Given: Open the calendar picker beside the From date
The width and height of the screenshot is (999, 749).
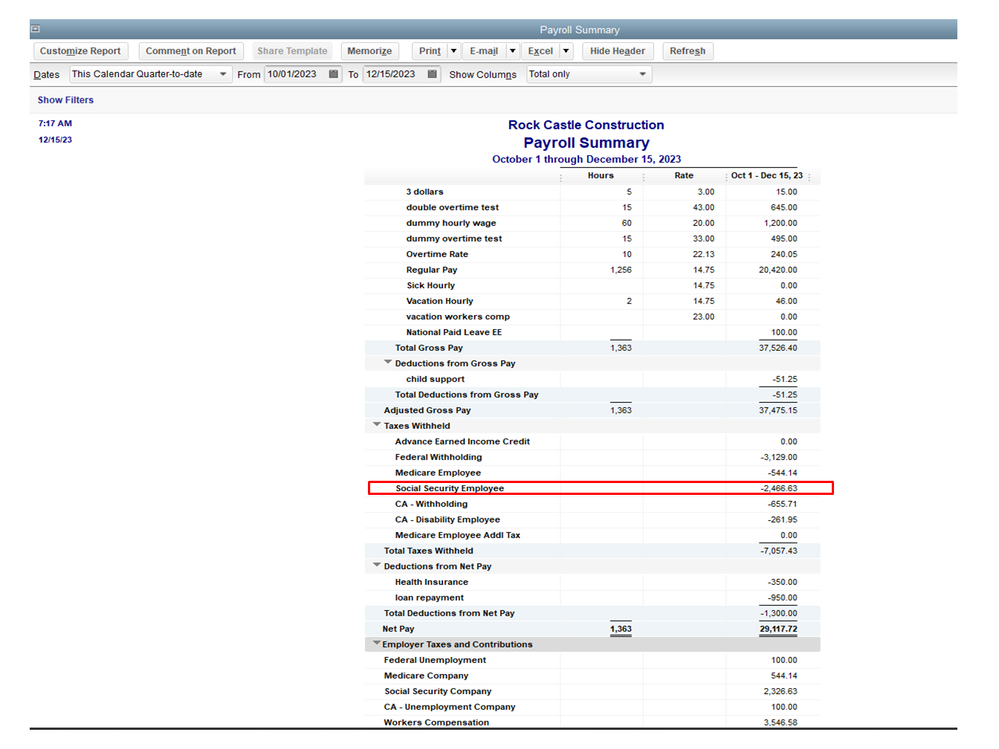Looking at the screenshot, I should (x=332, y=73).
